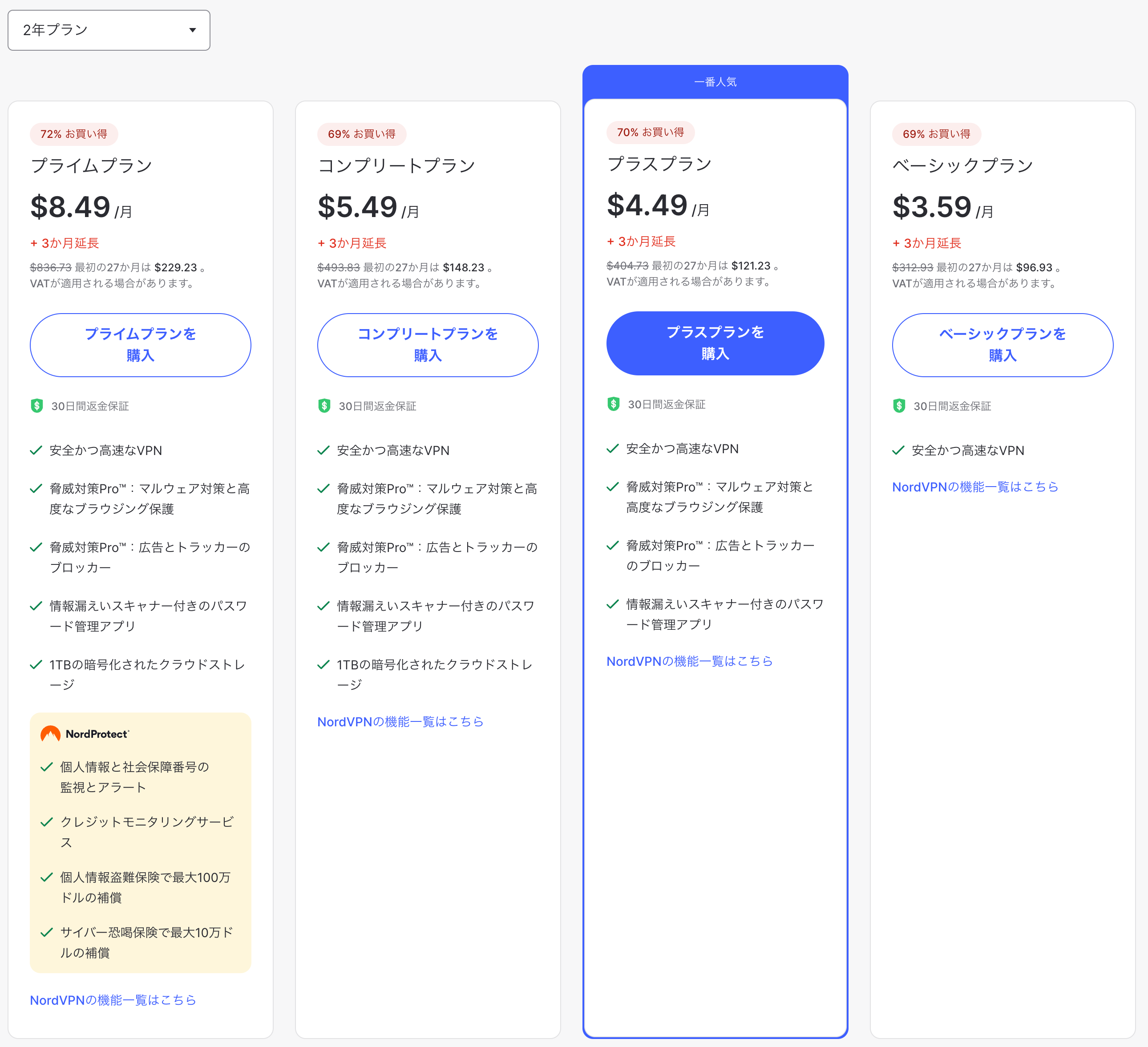Click the blue プラスプランを購入 button
Screen dimensions: 1148x1047
[715, 343]
